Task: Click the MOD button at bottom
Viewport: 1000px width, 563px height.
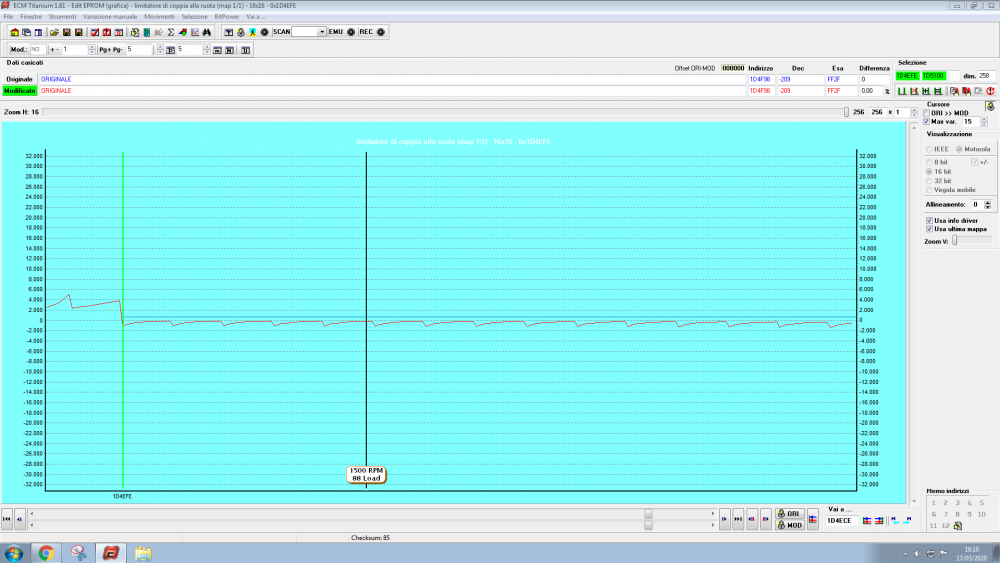Action: pyautogui.click(x=790, y=525)
